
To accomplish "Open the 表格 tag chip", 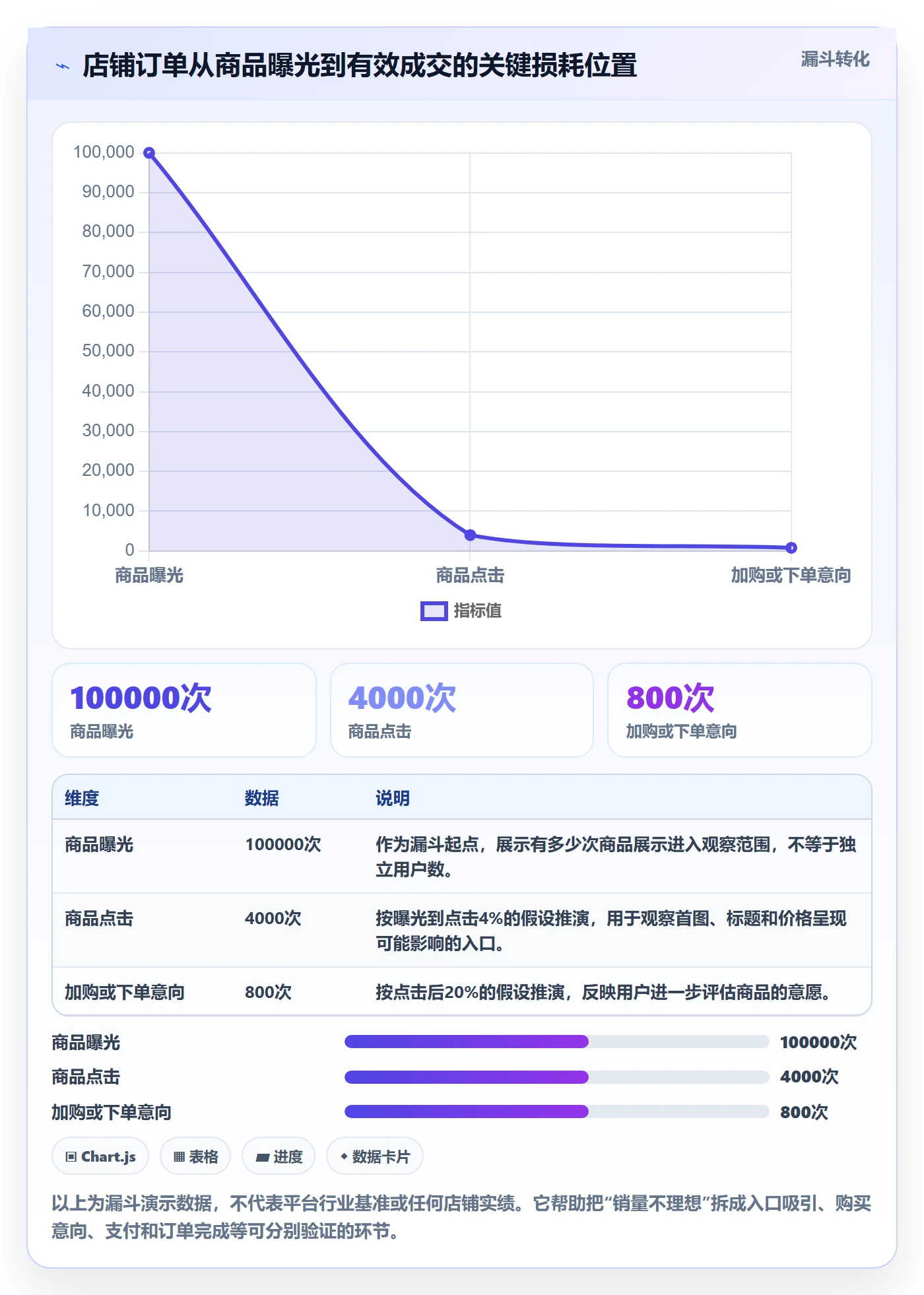I will [x=195, y=1156].
